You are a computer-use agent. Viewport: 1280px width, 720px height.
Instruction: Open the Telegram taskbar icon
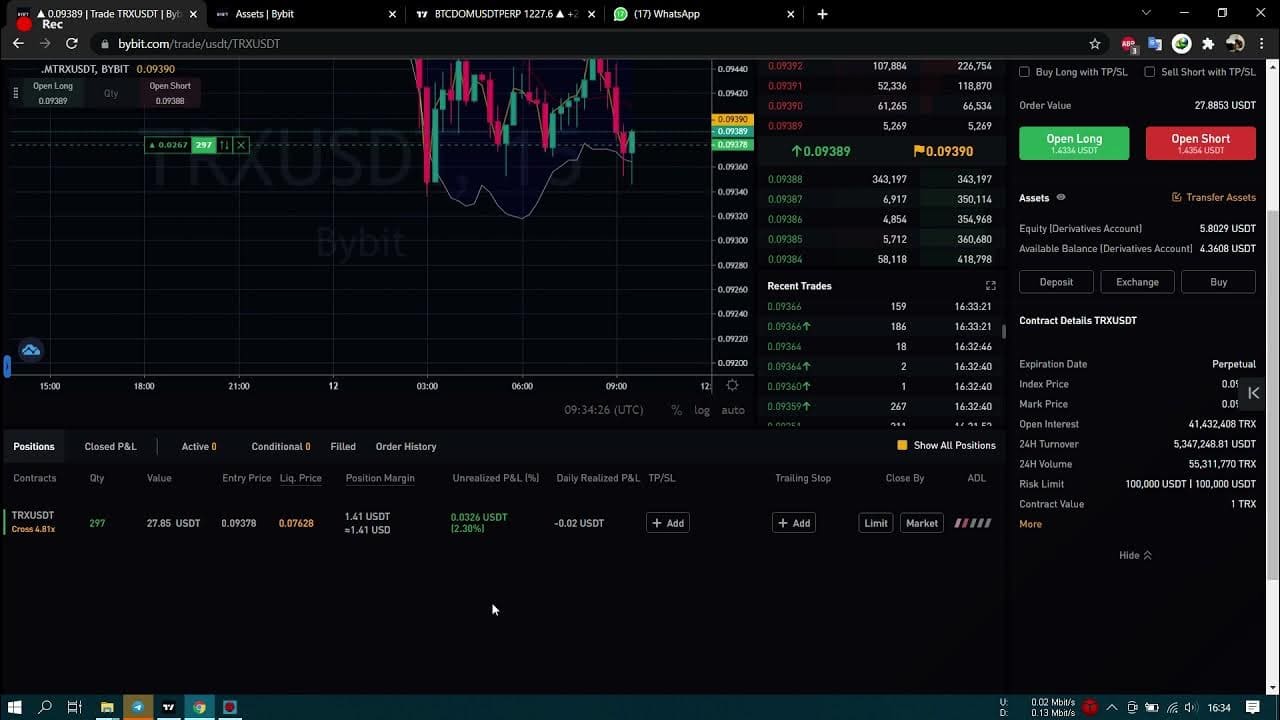(x=138, y=707)
